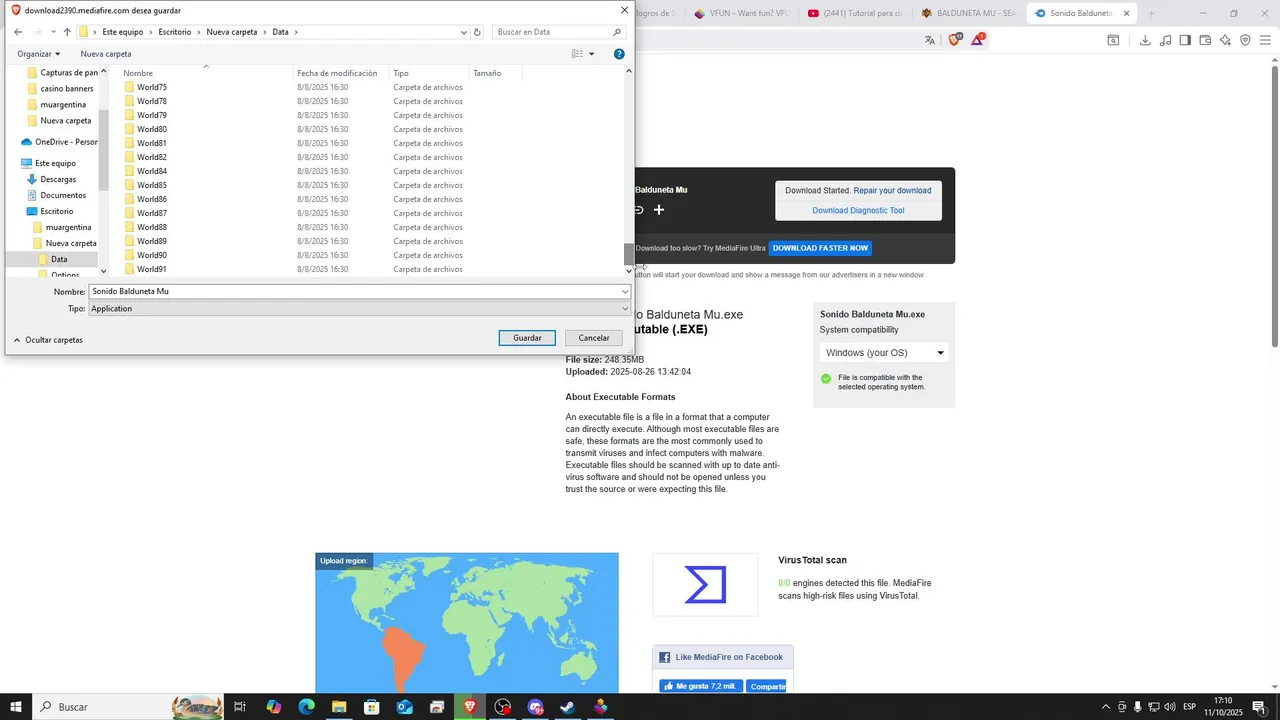Open Download Diagnostic Tool link
The image size is (1280, 720).
coord(858,211)
